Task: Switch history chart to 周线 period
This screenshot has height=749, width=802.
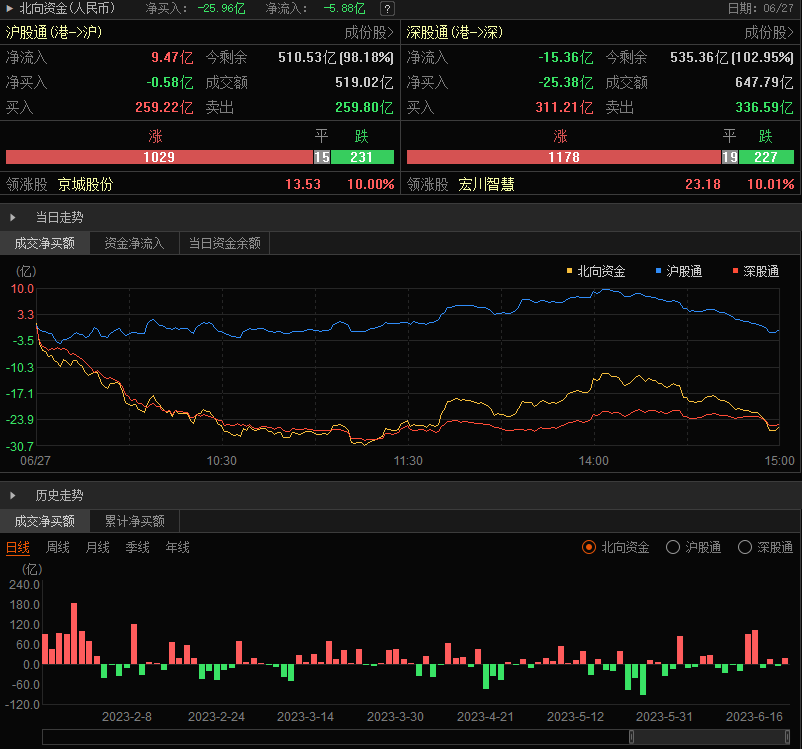Action: pyautogui.click(x=58, y=547)
